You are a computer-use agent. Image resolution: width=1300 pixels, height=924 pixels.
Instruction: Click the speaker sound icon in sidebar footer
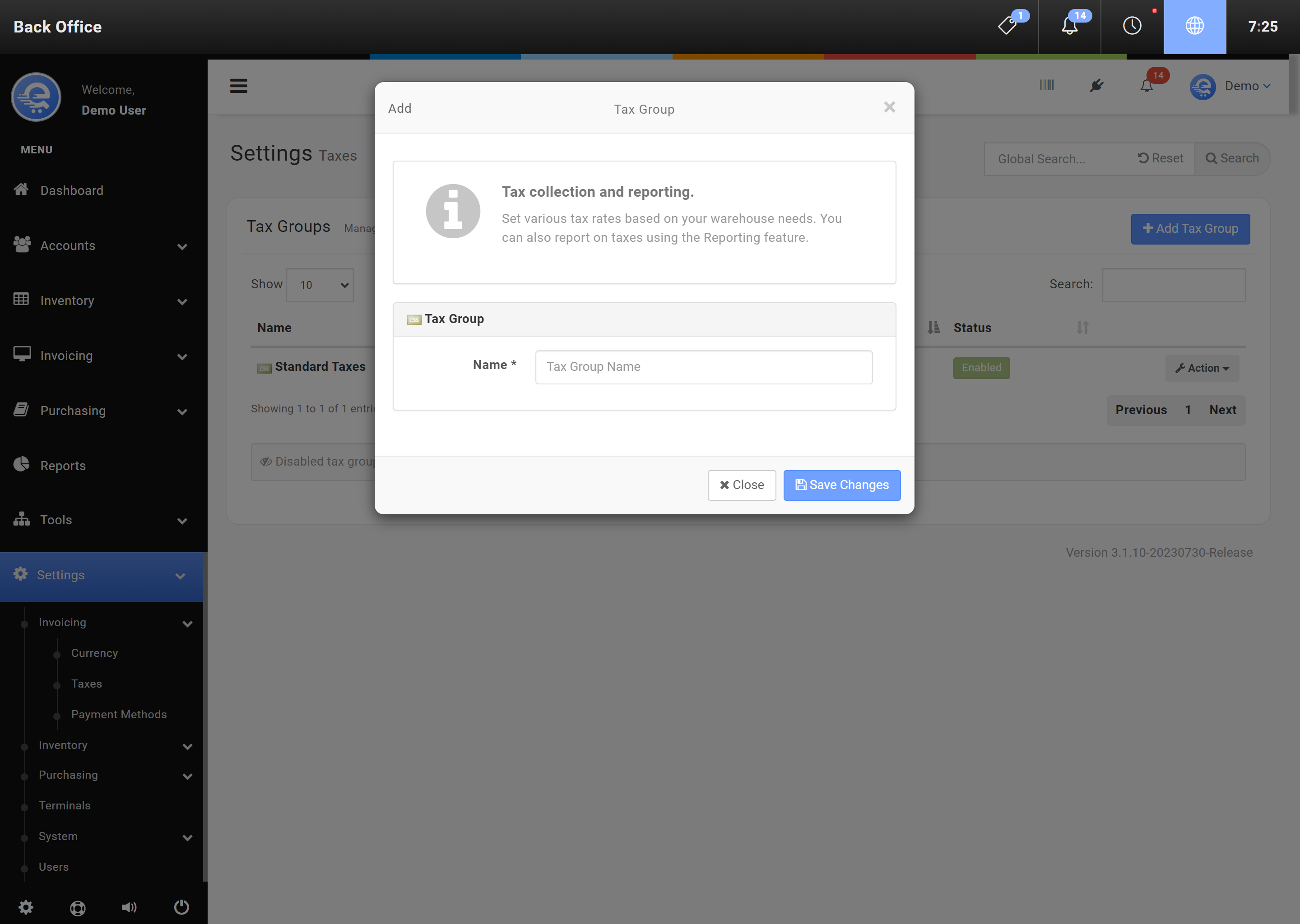129,907
